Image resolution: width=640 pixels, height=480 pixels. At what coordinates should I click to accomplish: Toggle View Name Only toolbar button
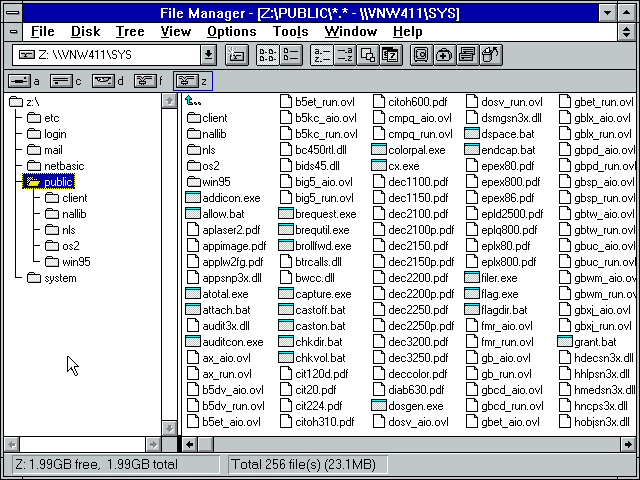tap(267, 55)
